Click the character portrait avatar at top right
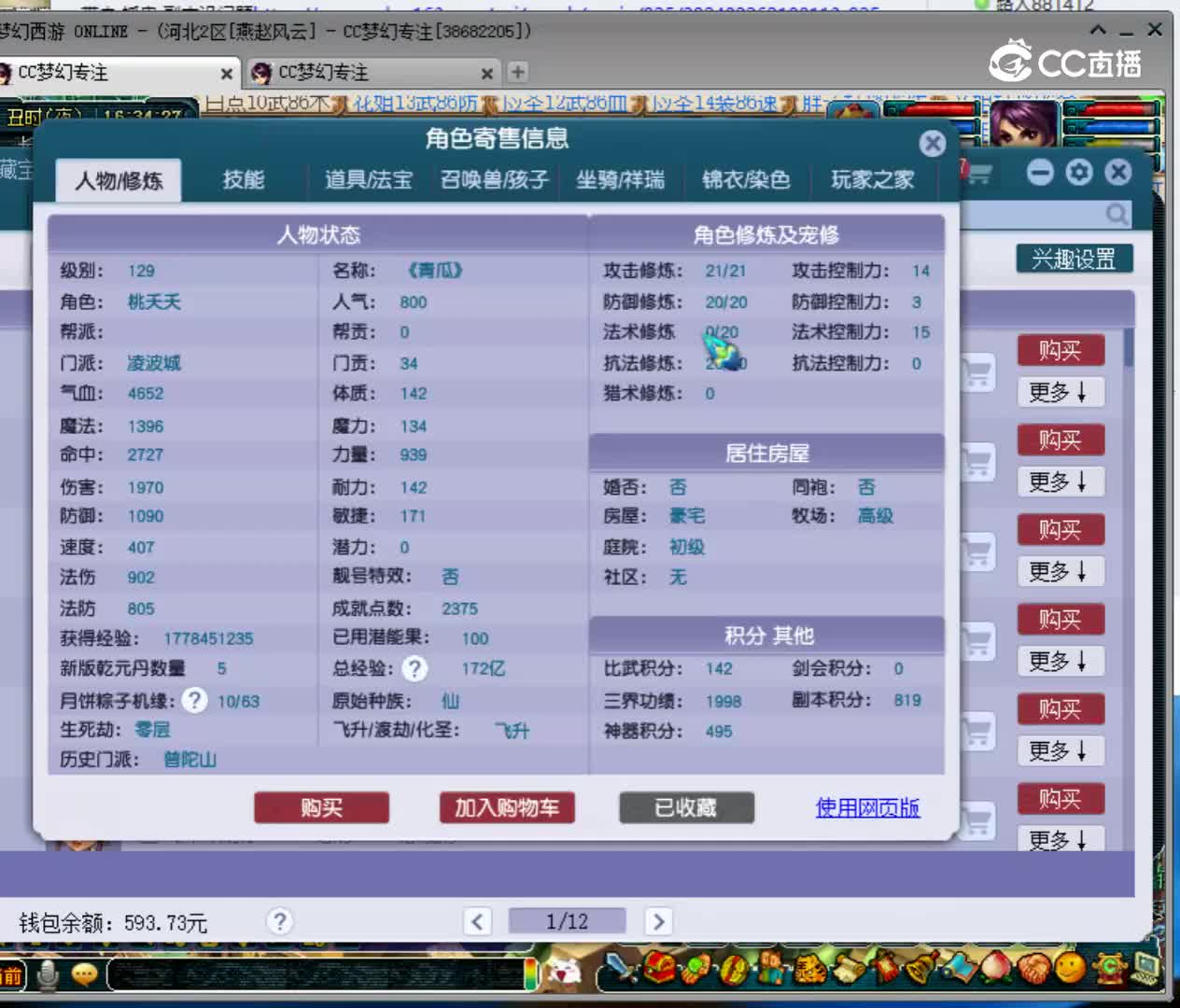The image size is (1180, 1008). 1025,122
